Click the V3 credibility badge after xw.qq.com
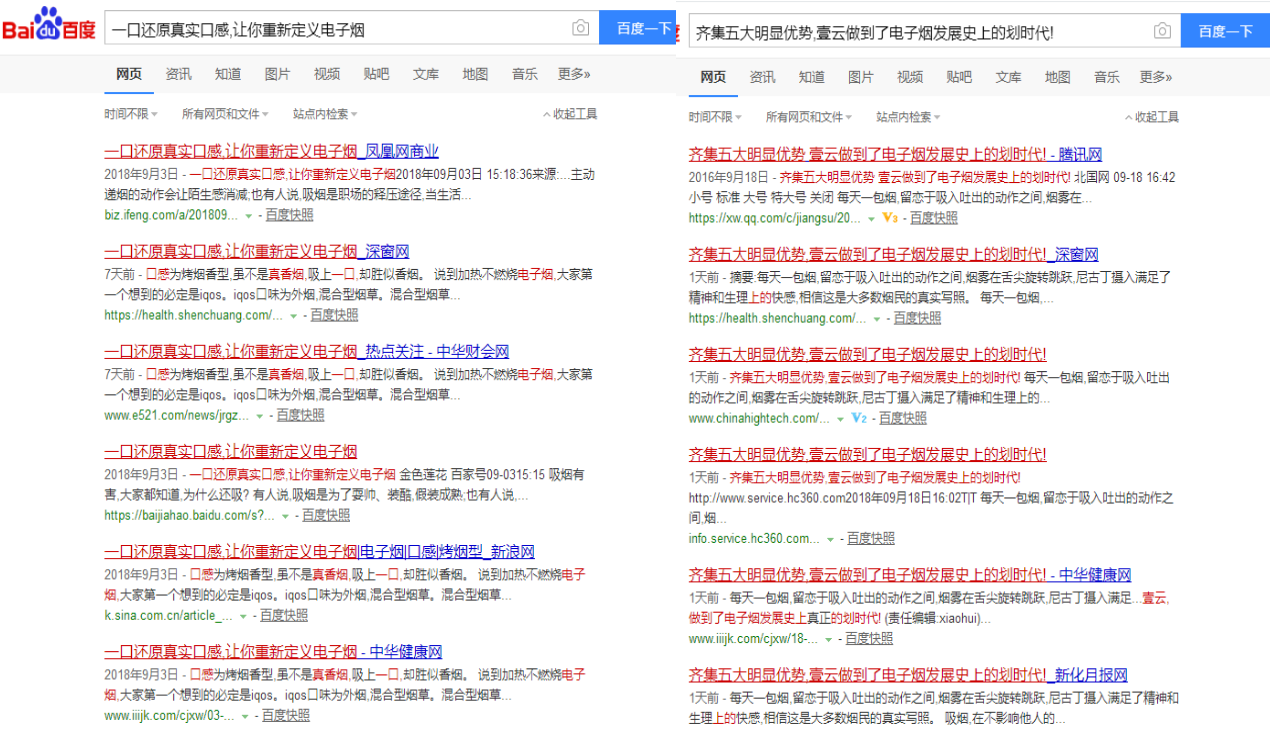The width and height of the screenshot is (1270, 733). (889, 217)
